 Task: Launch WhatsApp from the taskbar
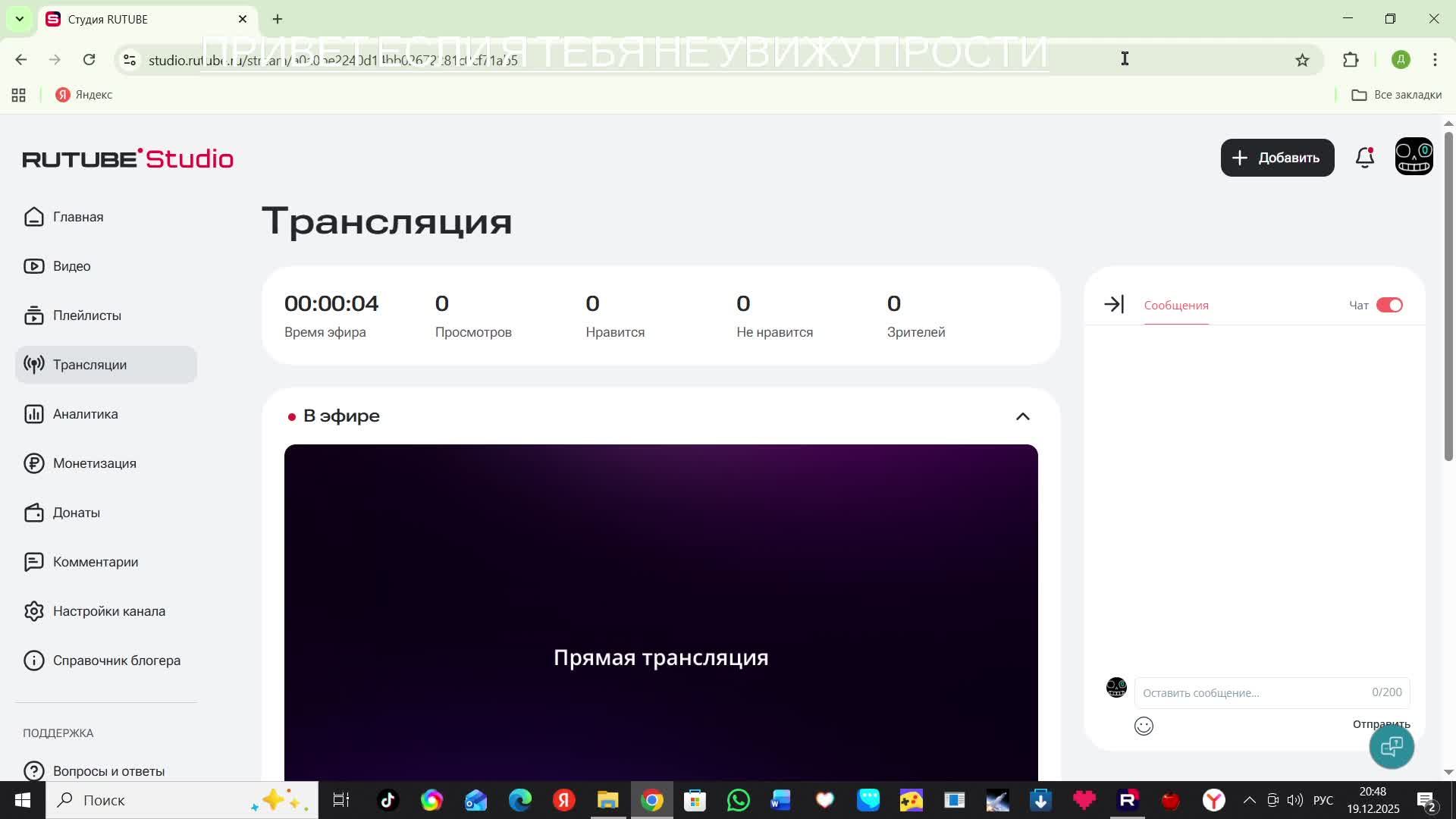click(738, 800)
